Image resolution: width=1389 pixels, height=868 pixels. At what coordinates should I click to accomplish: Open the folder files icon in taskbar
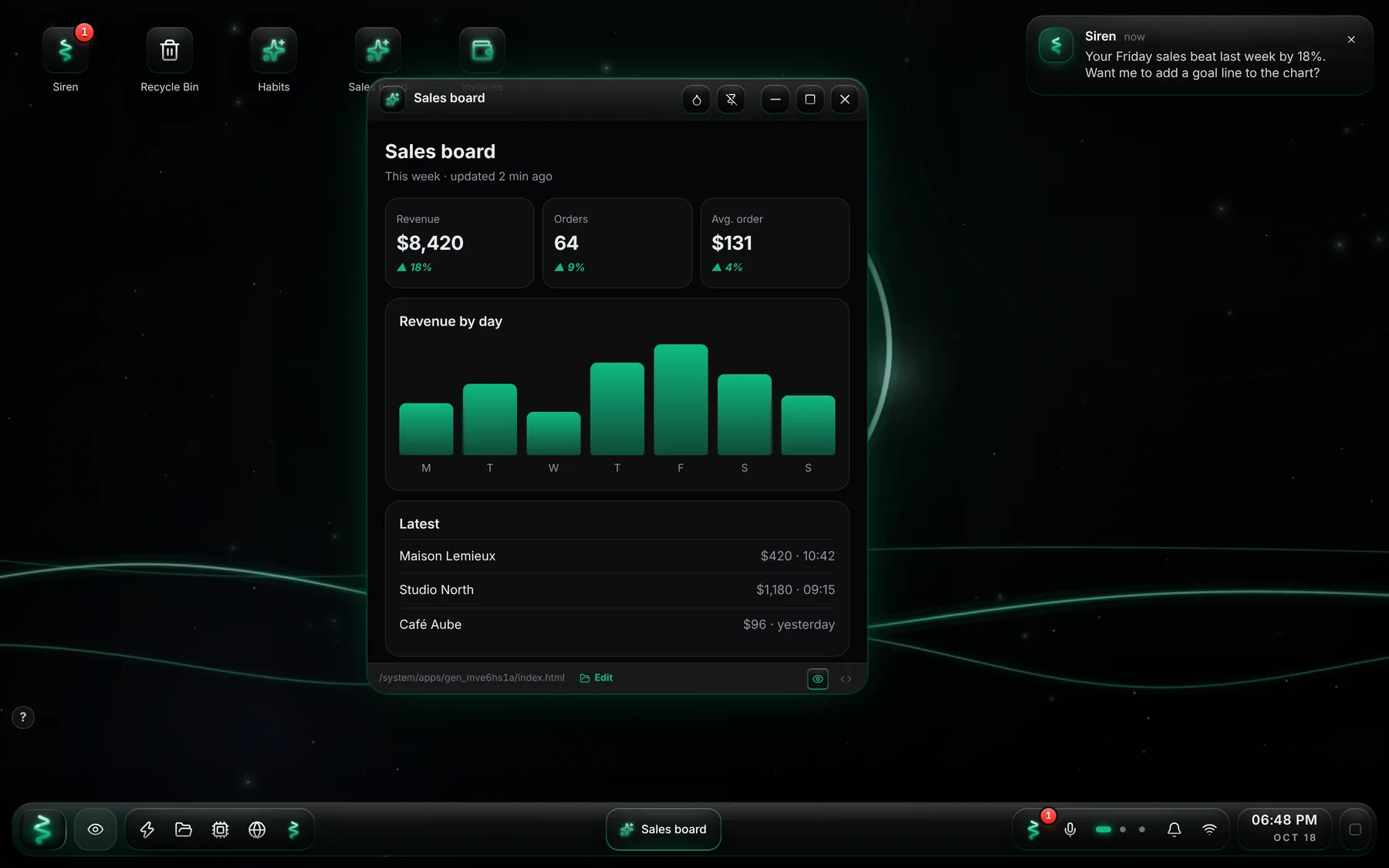point(184,829)
